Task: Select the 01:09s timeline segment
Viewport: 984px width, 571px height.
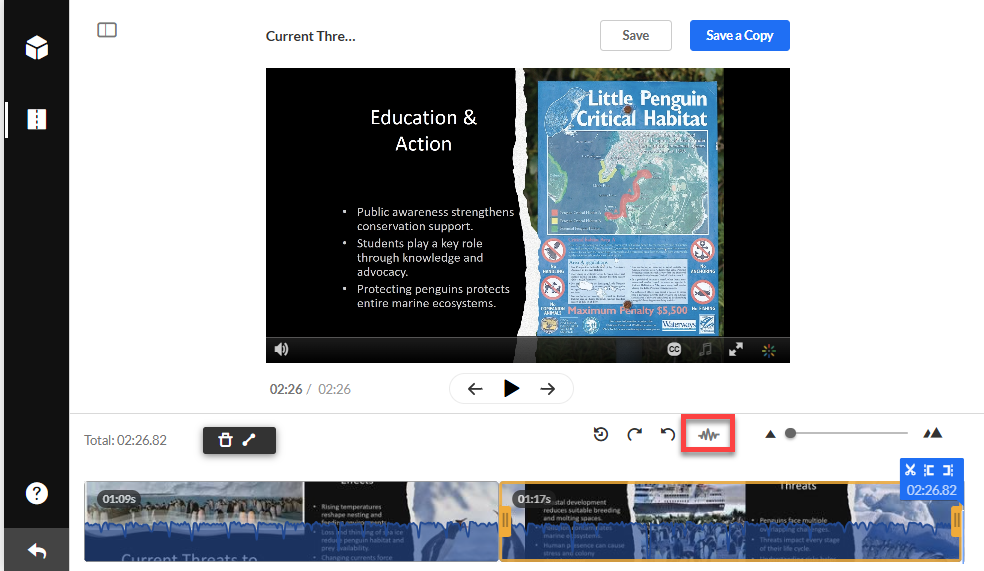Action: 291,521
